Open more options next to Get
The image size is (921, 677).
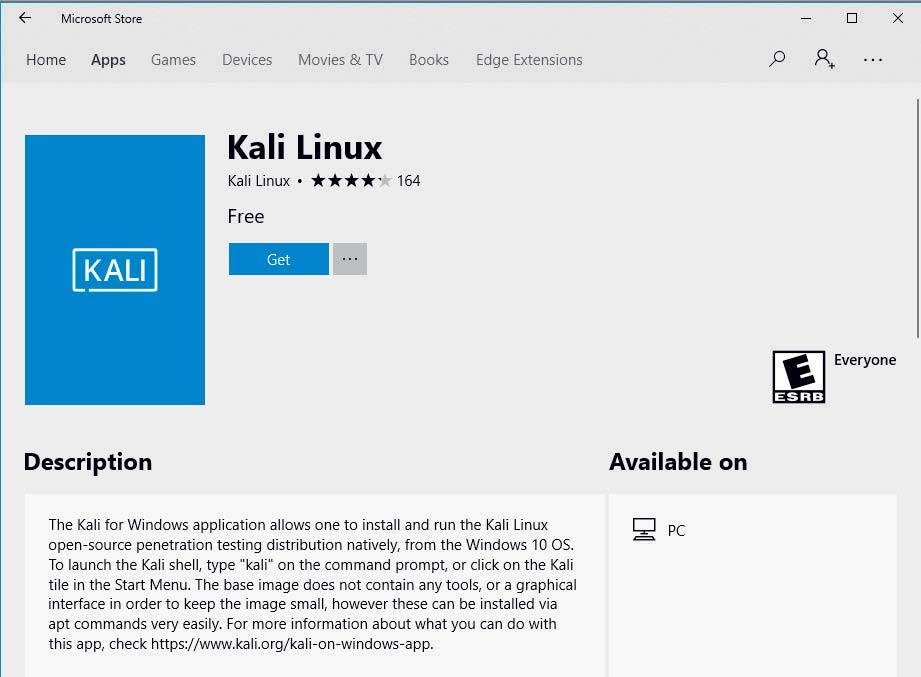click(350, 259)
